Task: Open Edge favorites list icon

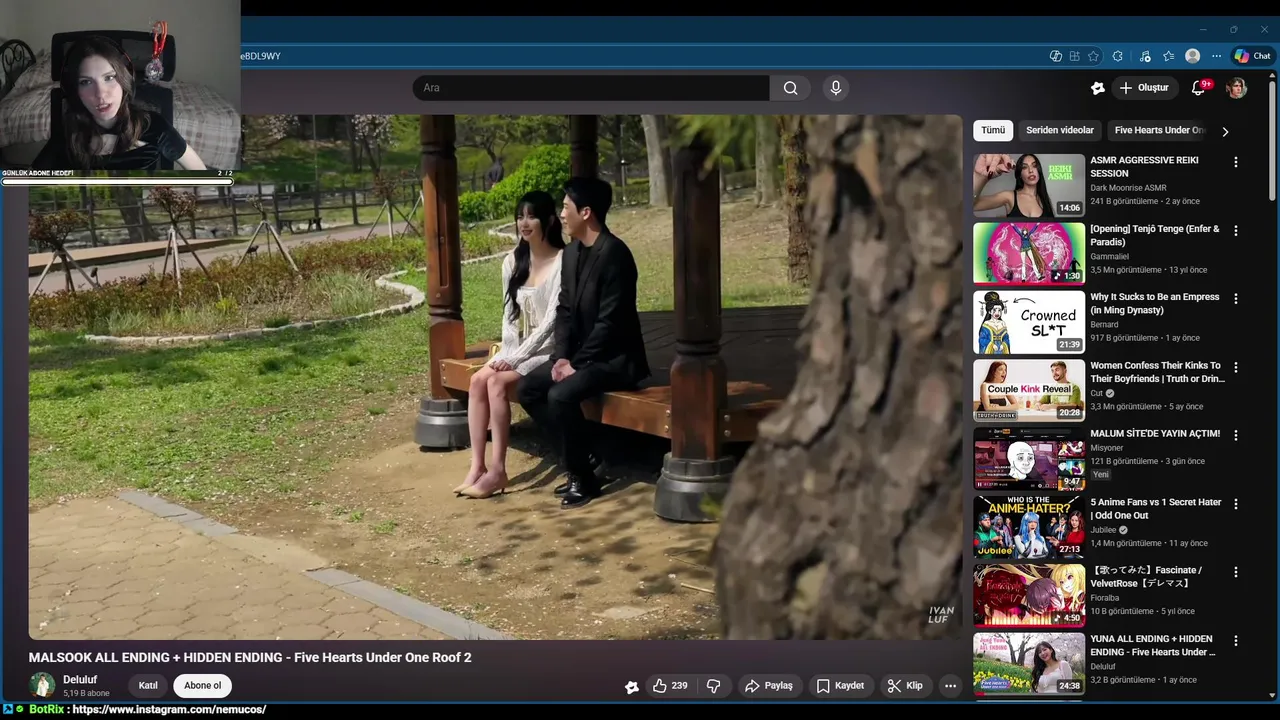Action: [1168, 56]
